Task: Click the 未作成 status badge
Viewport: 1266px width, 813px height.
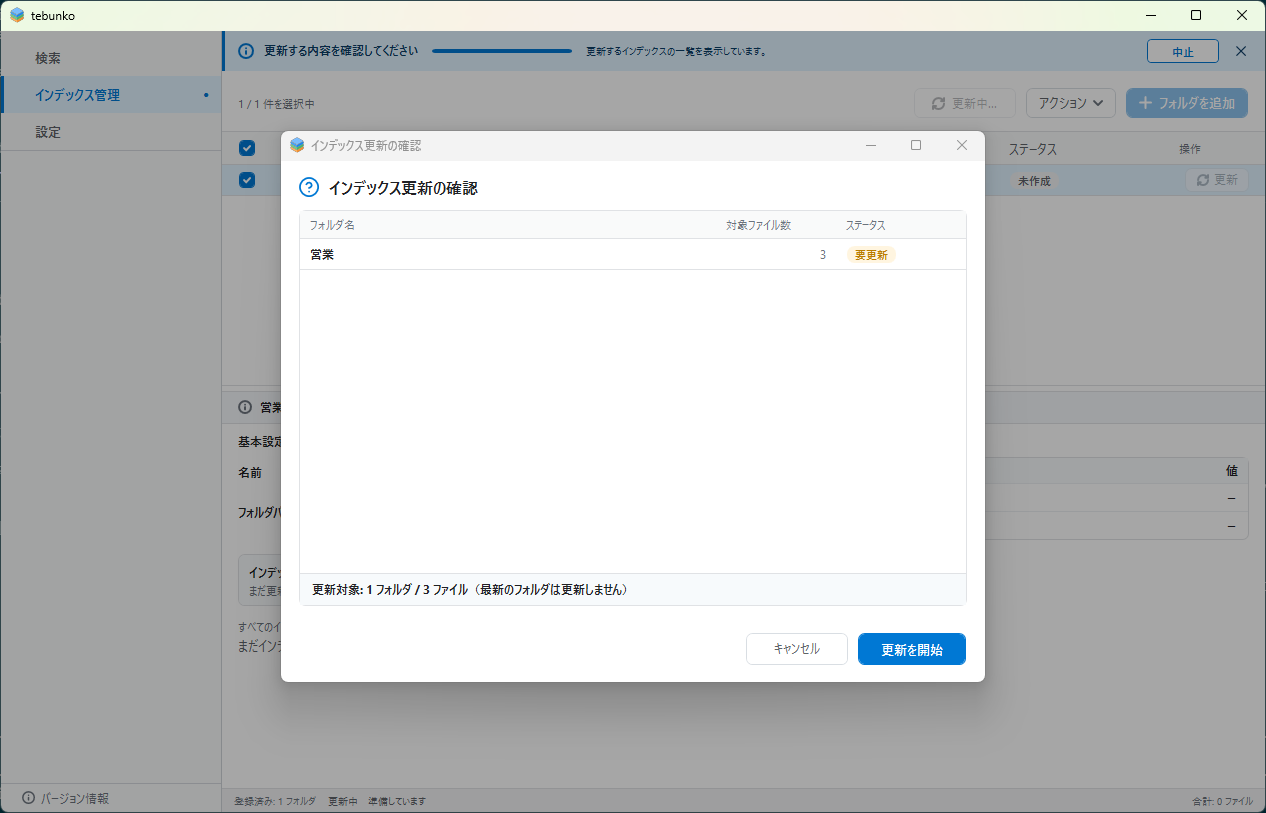Action: (x=1034, y=181)
